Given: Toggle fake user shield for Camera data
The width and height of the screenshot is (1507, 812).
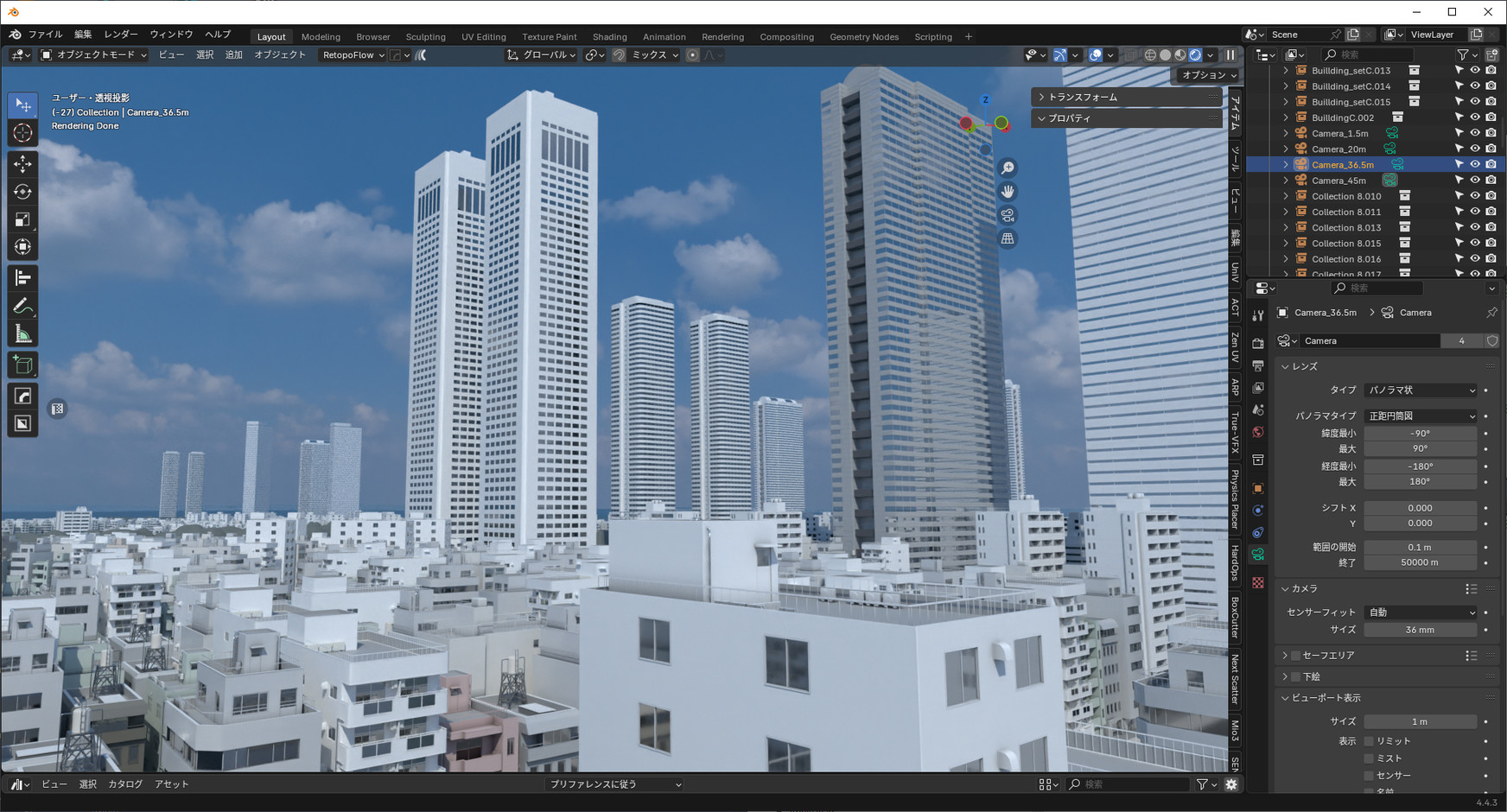Looking at the screenshot, I should click(1491, 341).
